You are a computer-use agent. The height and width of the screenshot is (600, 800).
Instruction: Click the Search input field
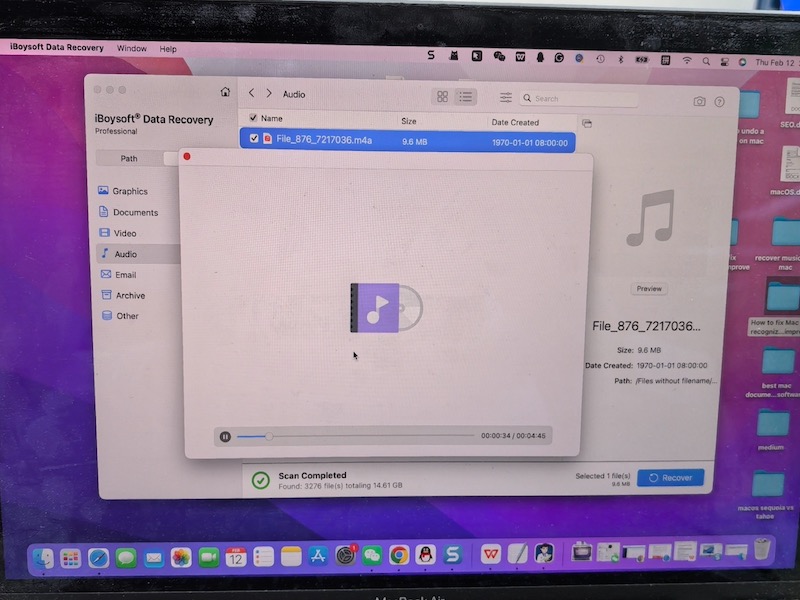tap(584, 99)
